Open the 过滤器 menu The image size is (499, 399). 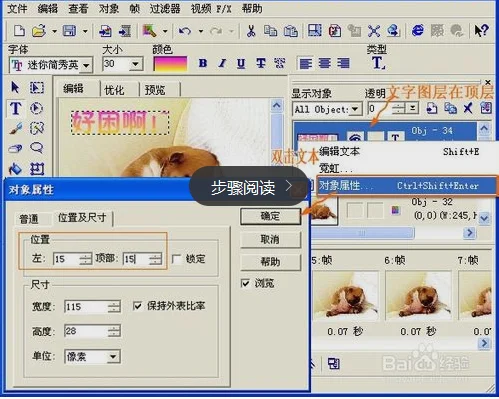click(165, 8)
